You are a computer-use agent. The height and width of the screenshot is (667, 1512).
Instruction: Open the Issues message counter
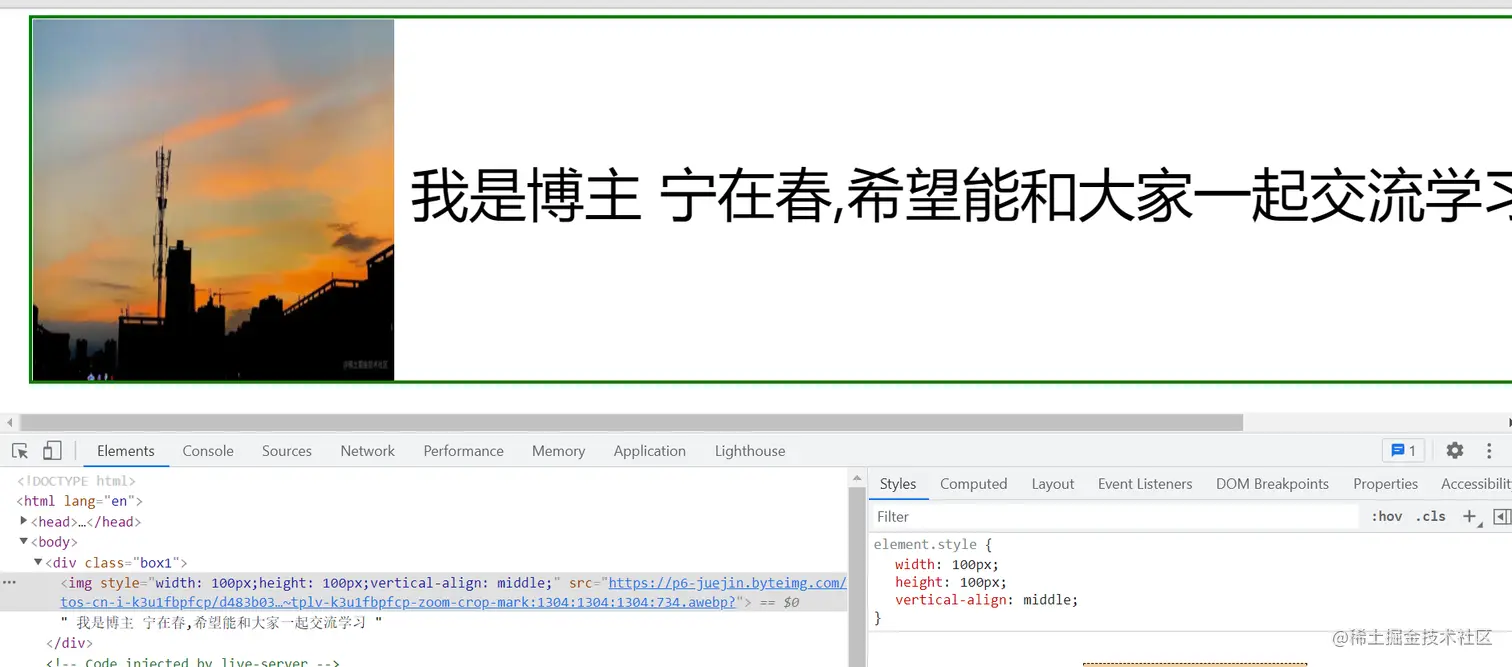1402,450
